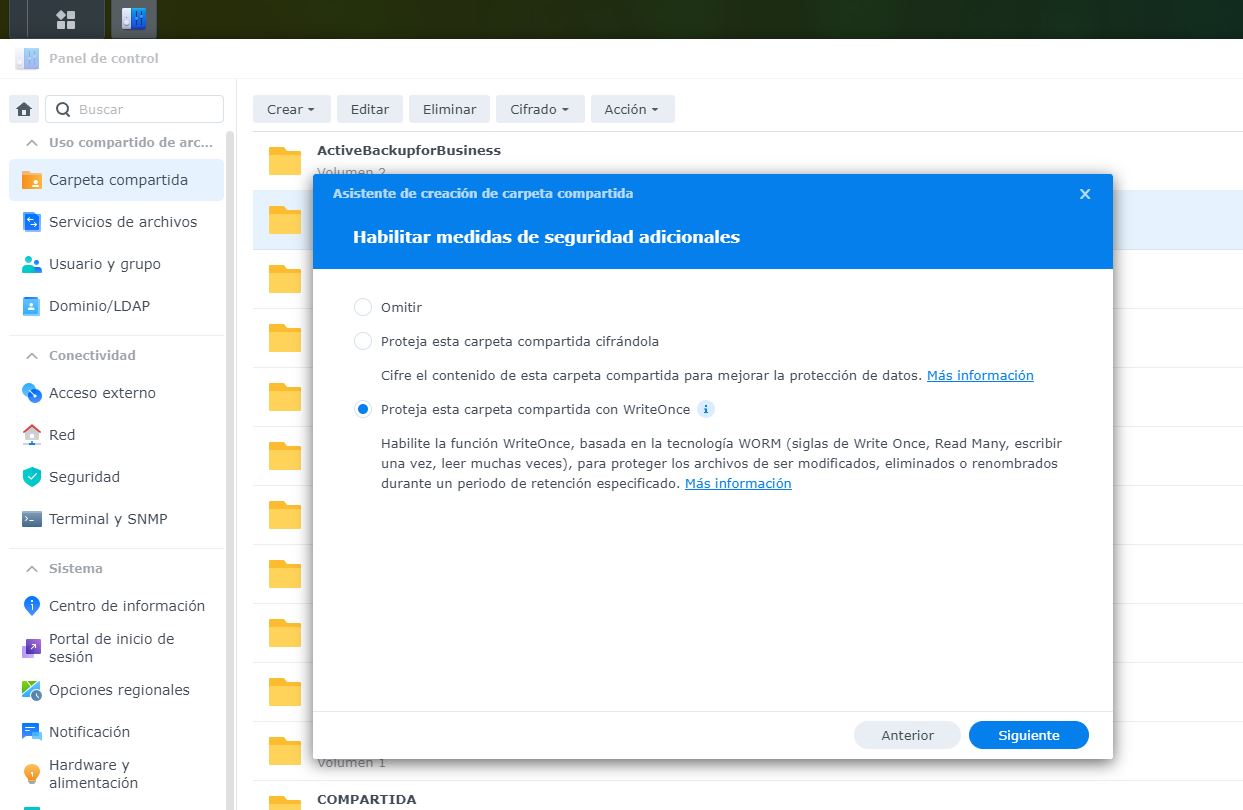Click the Opciones regionales icon
This screenshot has width=1243, height=810.
32,690
